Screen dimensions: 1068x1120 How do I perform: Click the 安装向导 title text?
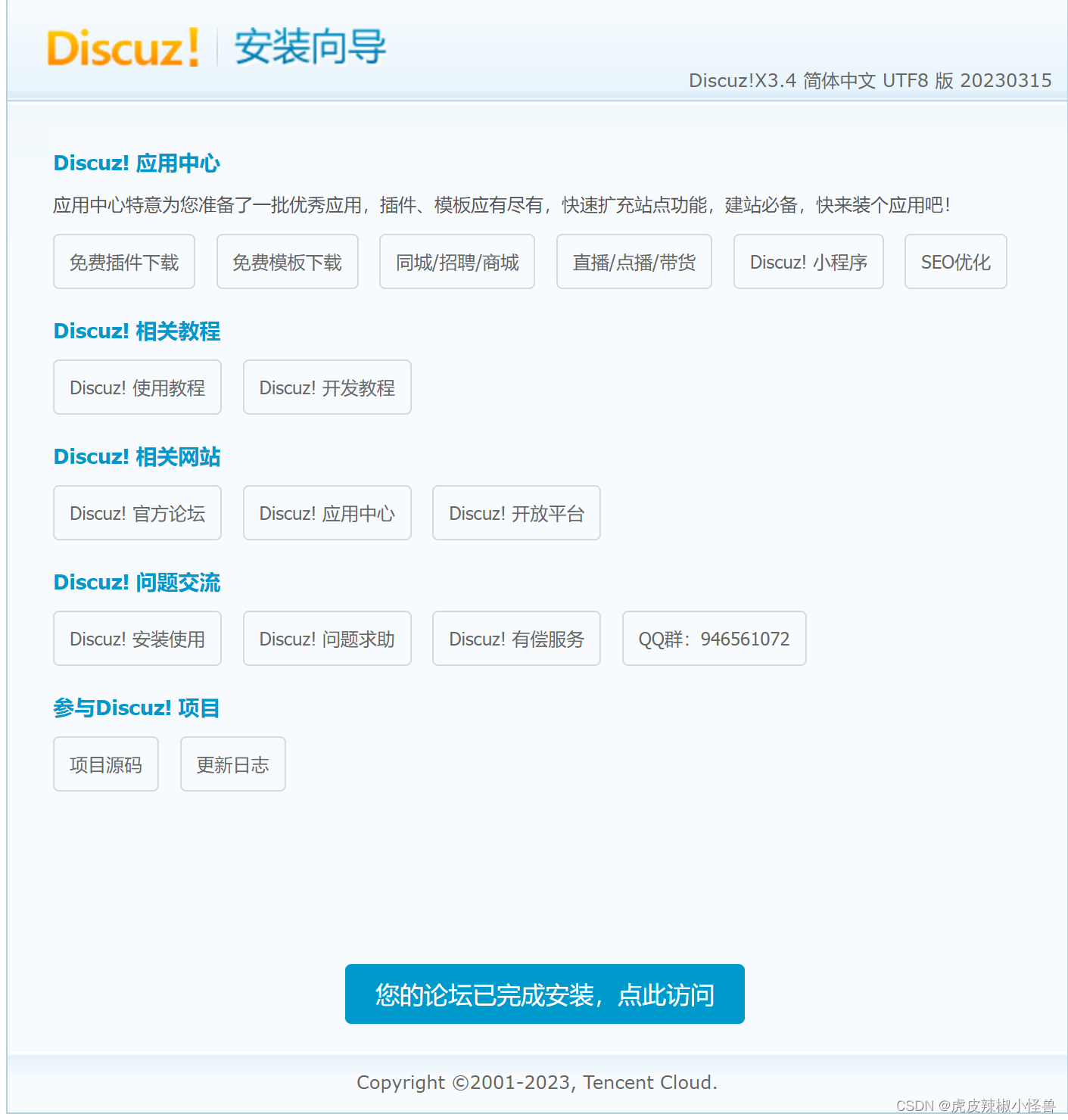310,47
